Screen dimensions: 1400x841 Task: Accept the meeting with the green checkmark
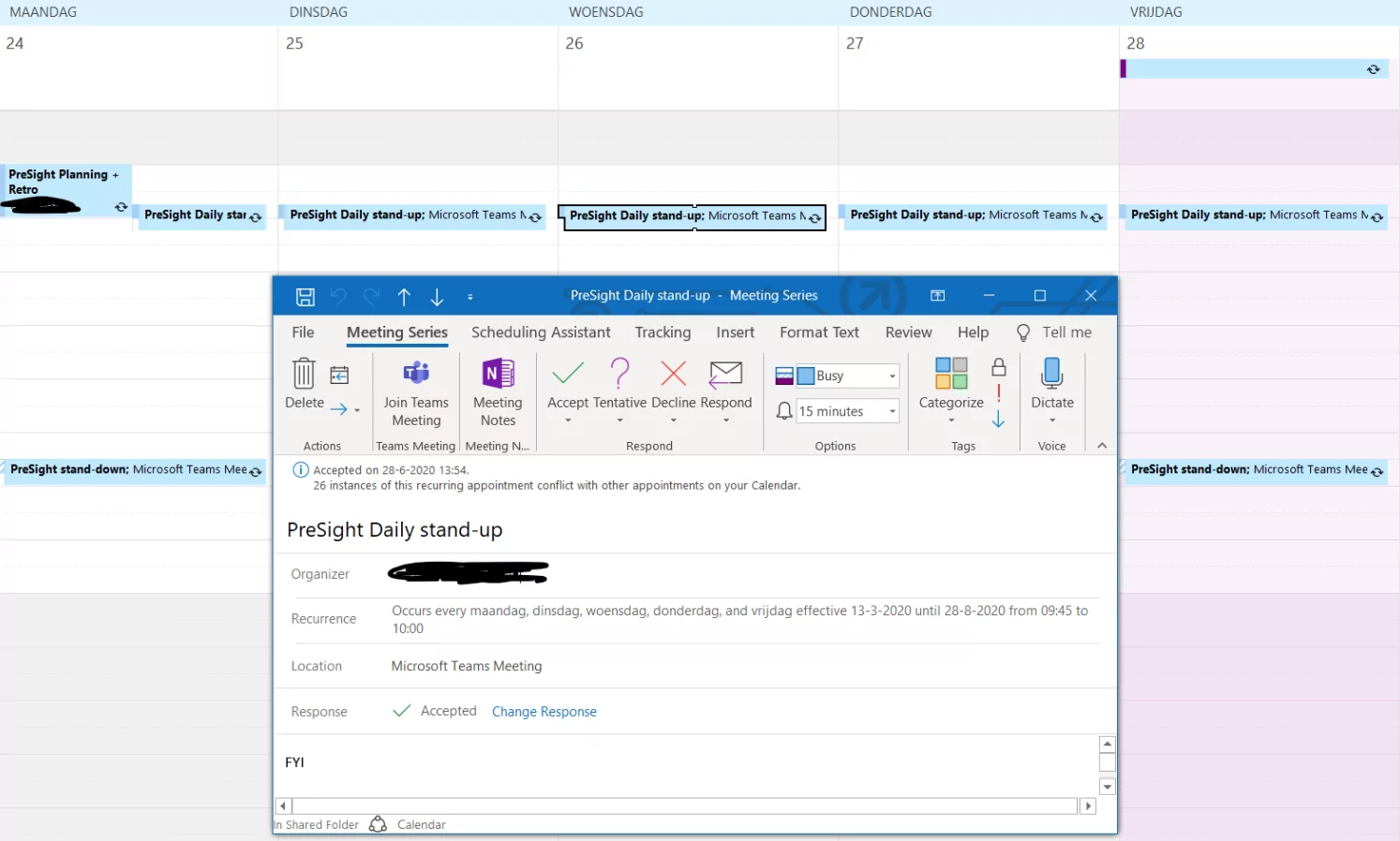(568, 374)
